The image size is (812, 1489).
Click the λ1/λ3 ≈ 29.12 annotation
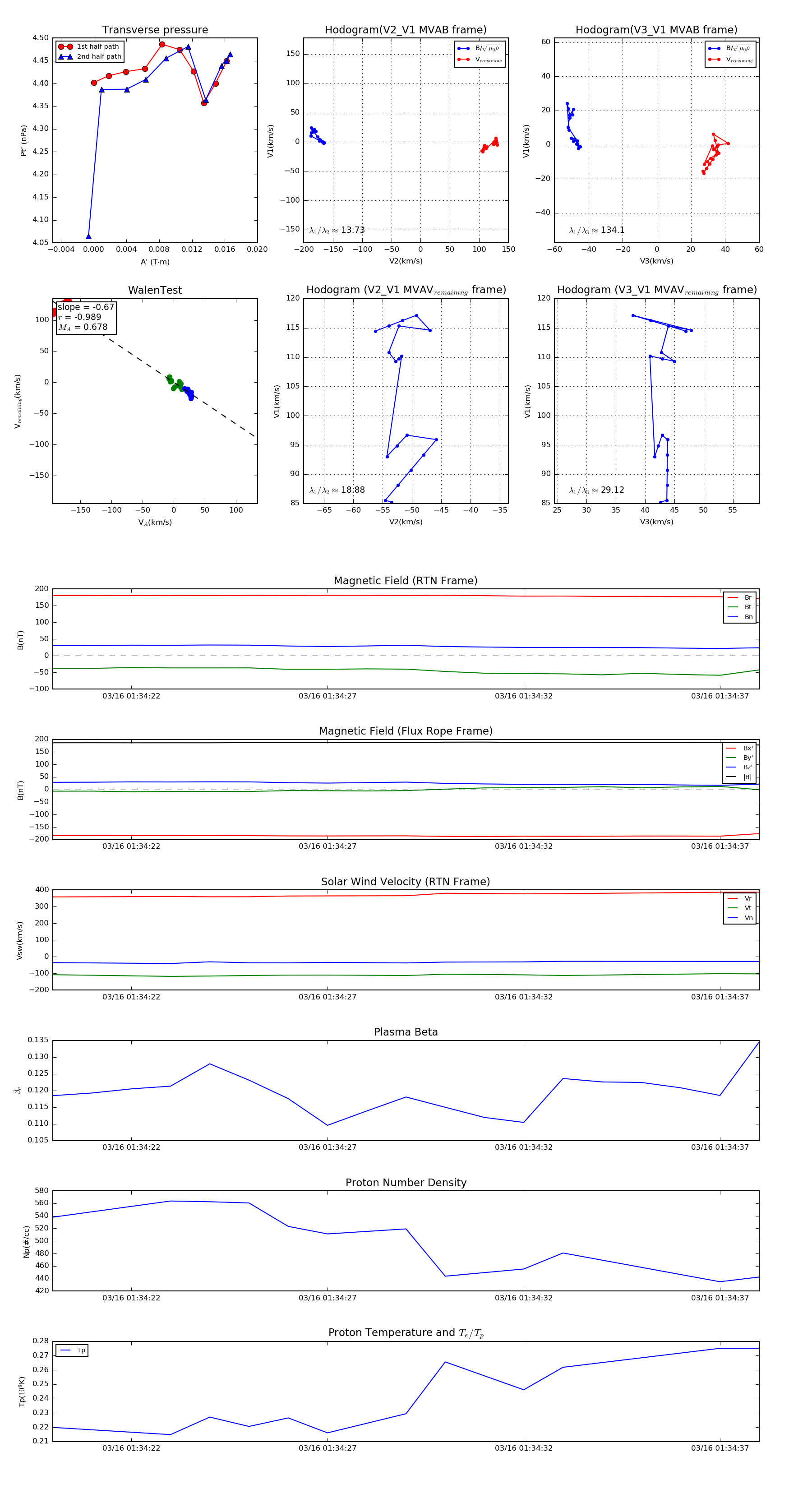596,490
